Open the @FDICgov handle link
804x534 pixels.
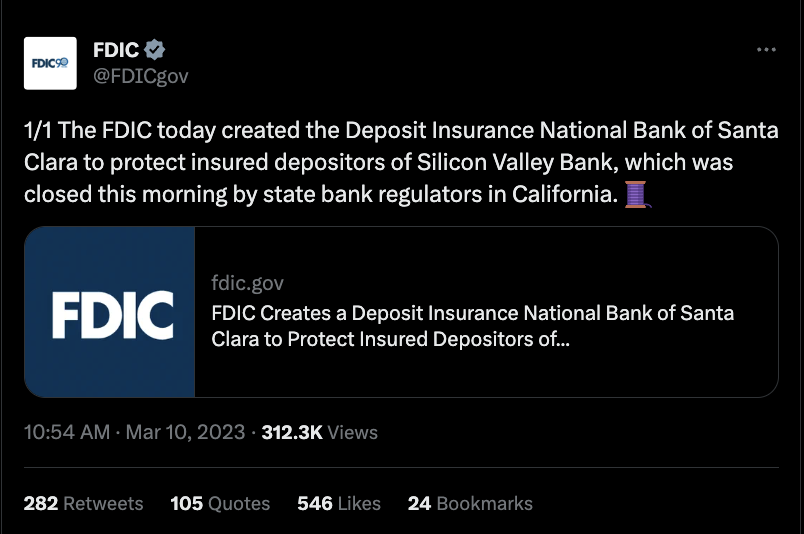click(140, 76)
